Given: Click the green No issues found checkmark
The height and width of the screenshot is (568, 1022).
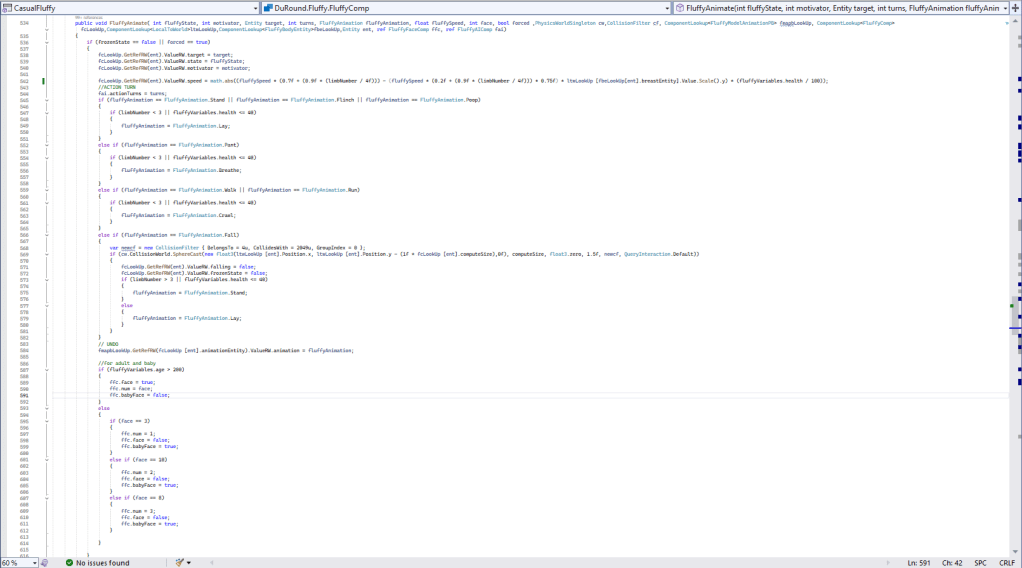Looking at the screenshot, I should click(x=69, y=563).
